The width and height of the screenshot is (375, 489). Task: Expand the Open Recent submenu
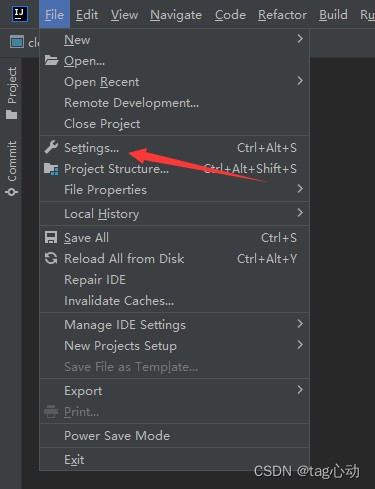175,82
